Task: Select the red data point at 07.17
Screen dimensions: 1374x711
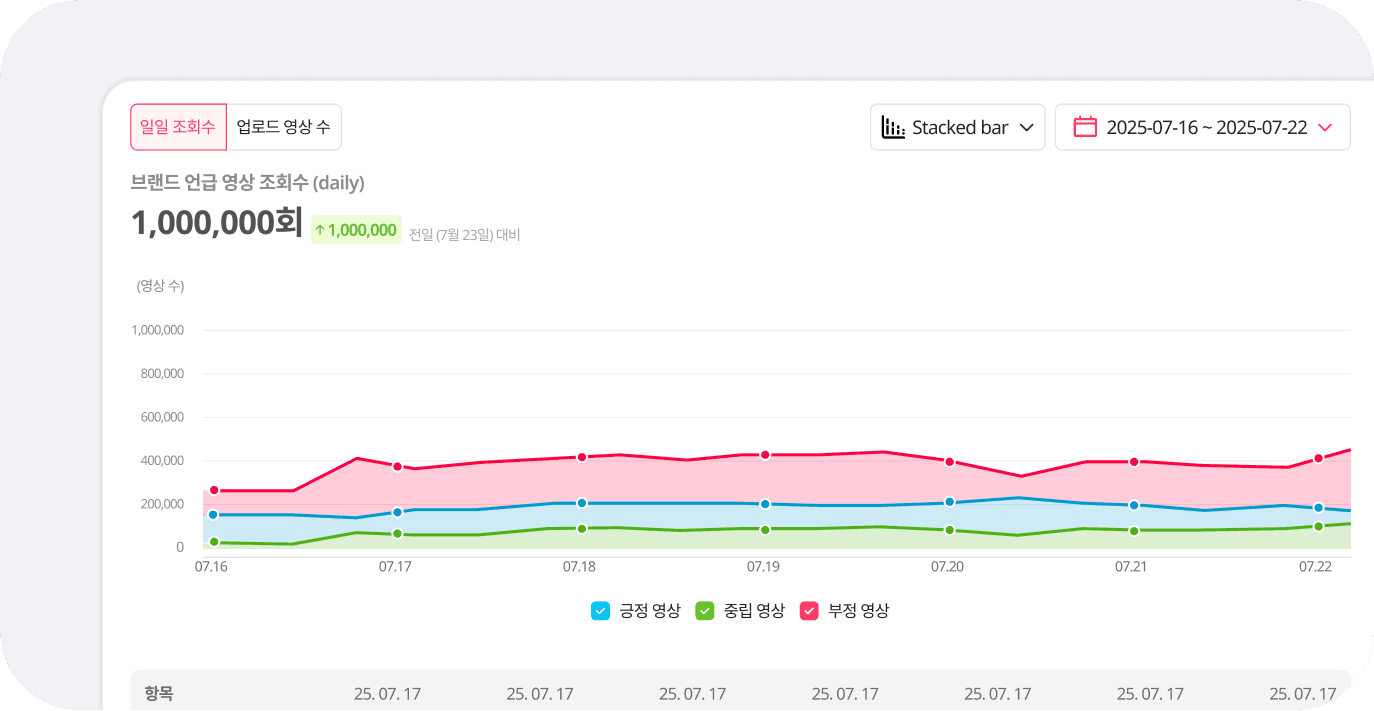Action: pyautogui.click(x=397, y=467)
